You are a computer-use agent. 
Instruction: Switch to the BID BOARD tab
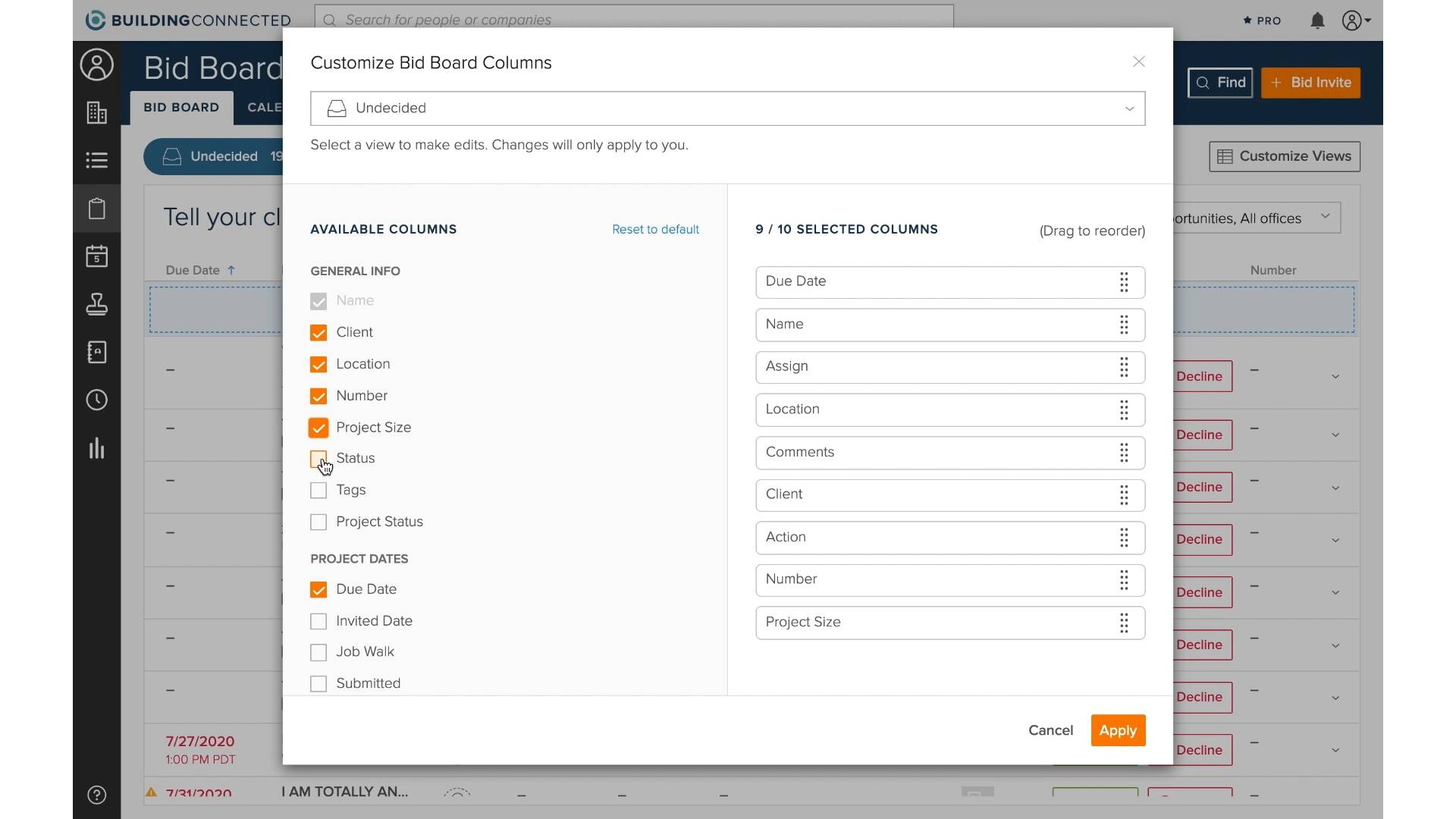[x=181, y=108]
